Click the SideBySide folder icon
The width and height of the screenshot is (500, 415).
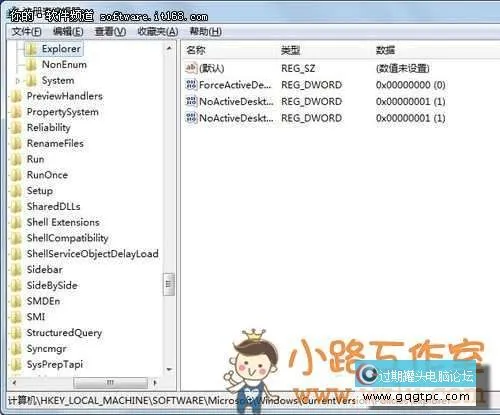click(16, 285)
